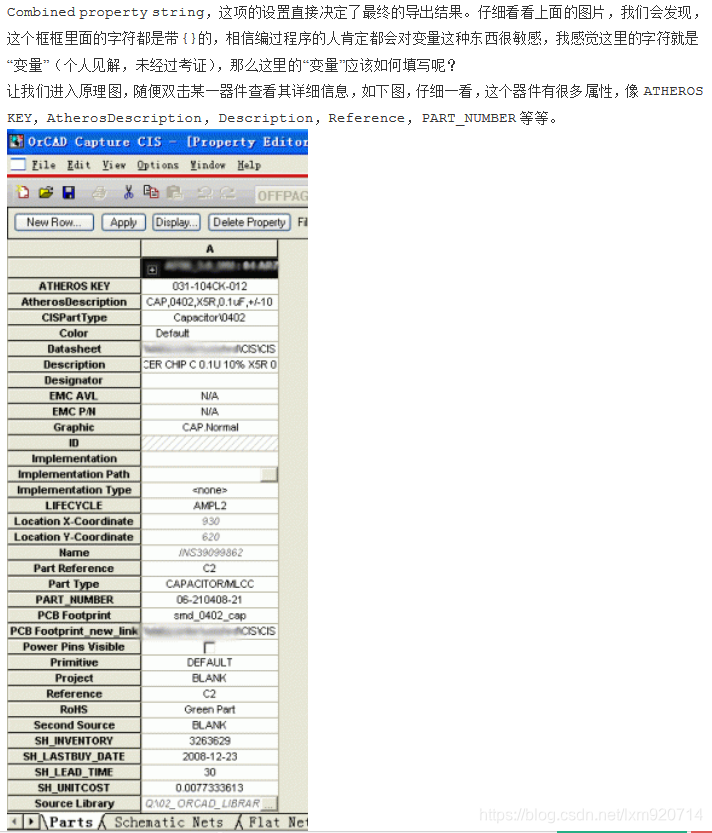This screenshot has height=833, width=712.
Task: Open the Options menu
Action: [158, 165]
